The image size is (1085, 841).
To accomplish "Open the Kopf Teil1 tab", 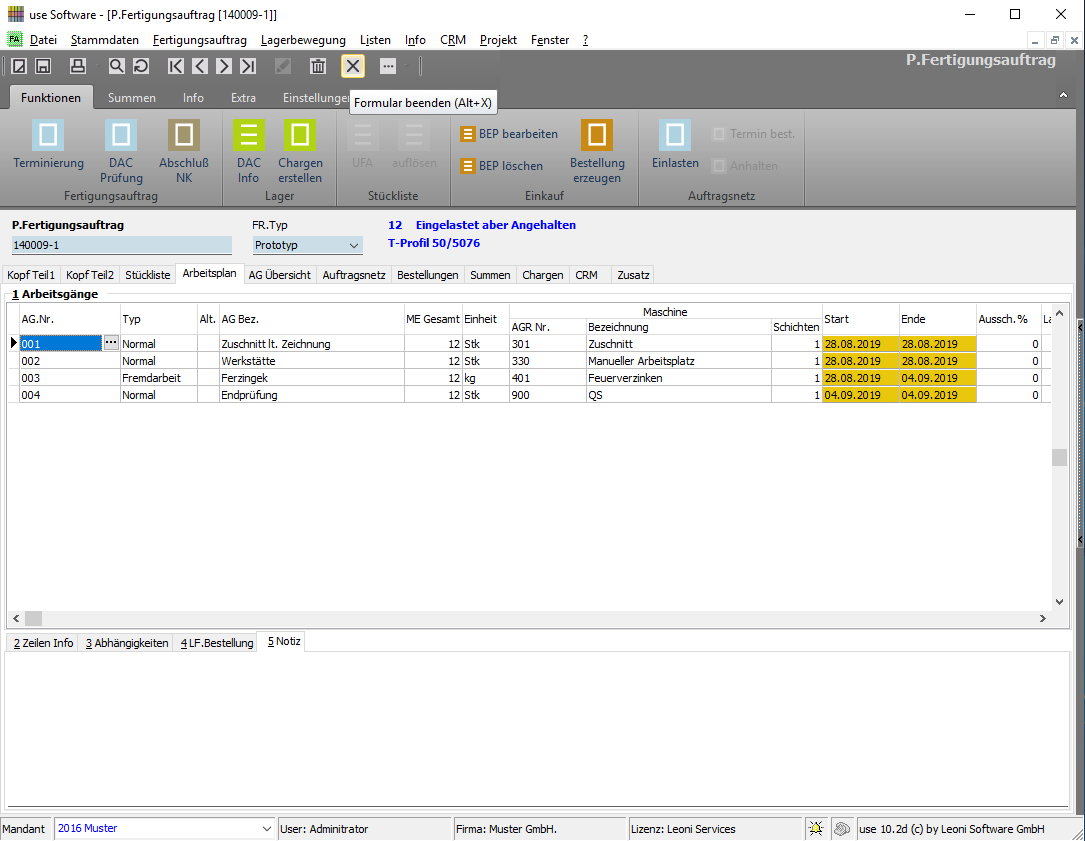I will click(x=31, y=275).
